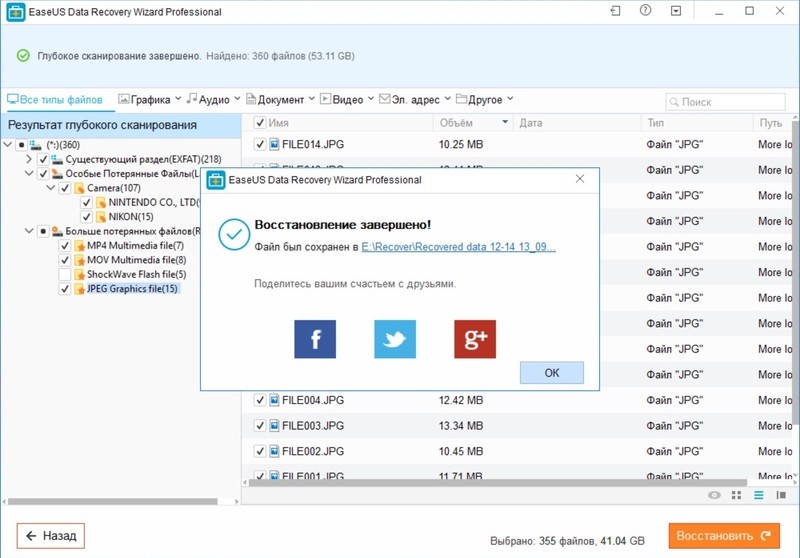This screenshot has height=558, width=800.
Task: Click the Google Plus share icon
Action: pyautogui.click(x=475, y=340)
